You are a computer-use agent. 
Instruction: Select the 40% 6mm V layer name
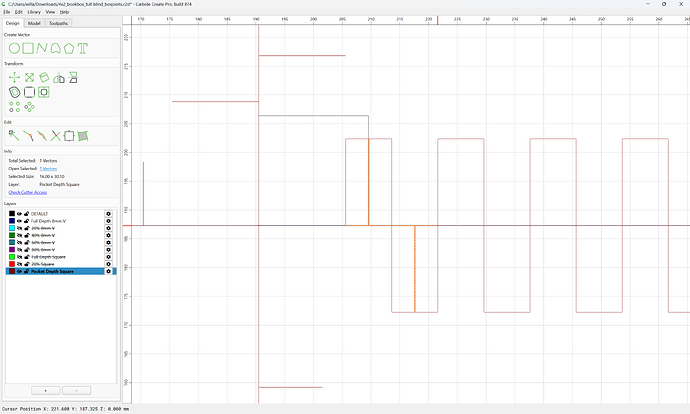click(x=43, y=235)
